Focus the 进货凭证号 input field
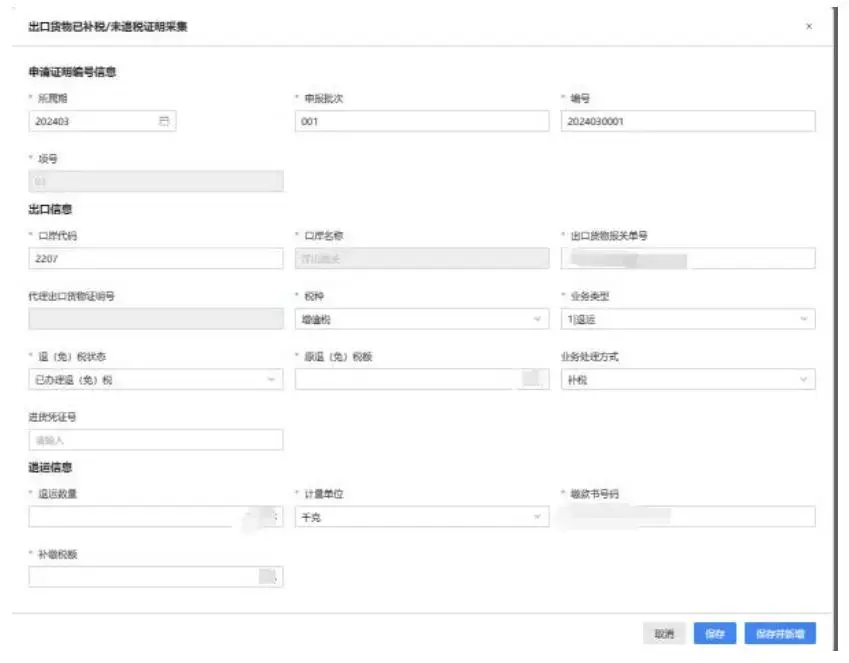 tap(156, 440)
